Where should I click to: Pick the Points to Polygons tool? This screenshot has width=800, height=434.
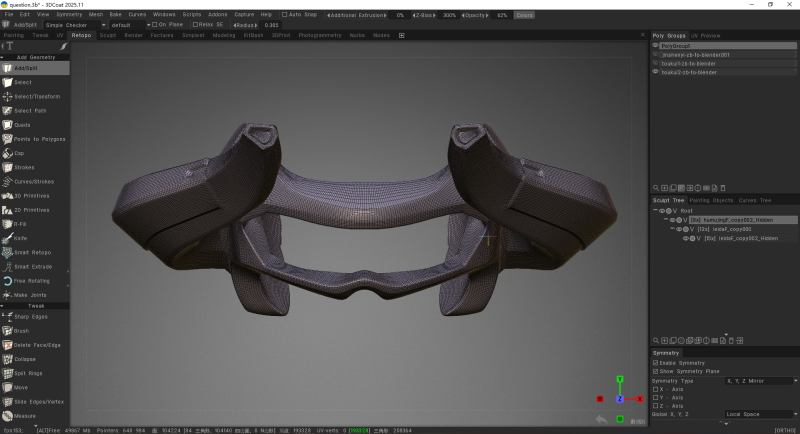[x=38, y=139]
